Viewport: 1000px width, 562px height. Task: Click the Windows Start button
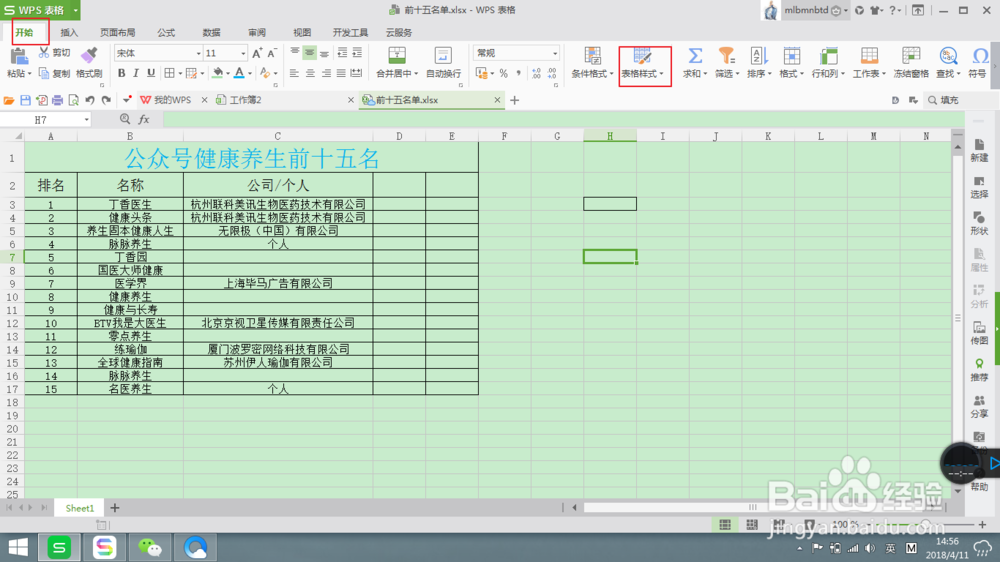pos(18,547)
